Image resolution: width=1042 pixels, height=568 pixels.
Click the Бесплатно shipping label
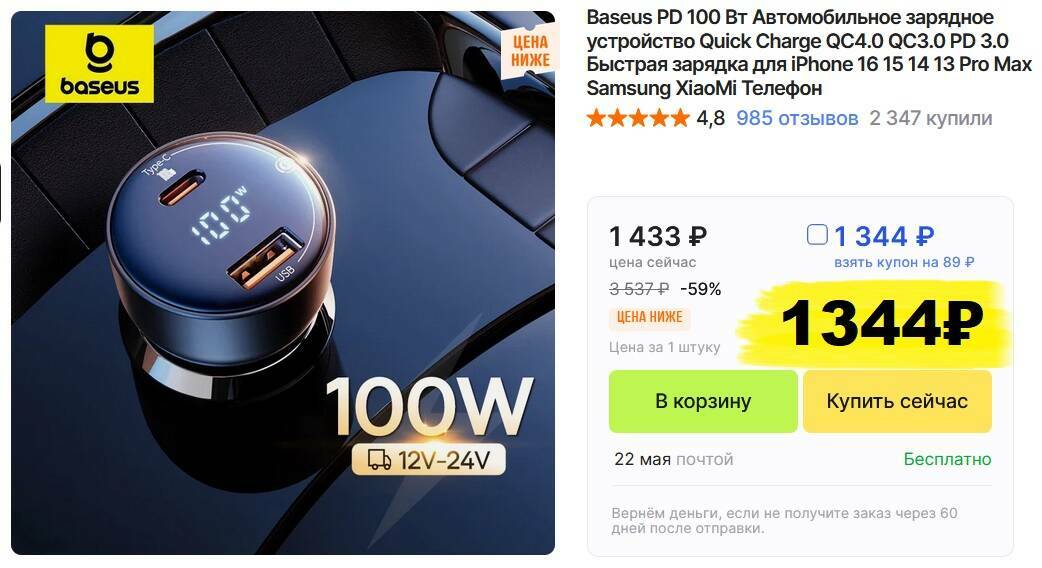(947, 460)
